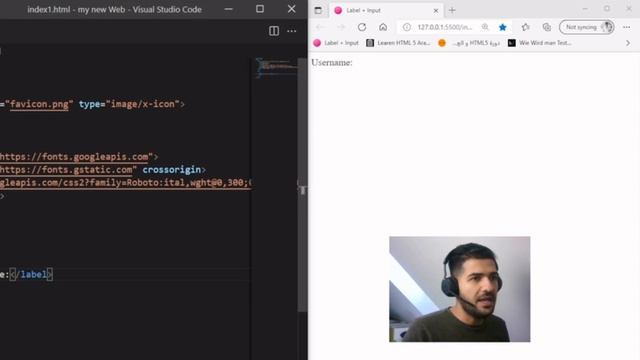Click the VS Code vertical scrollbar
Screen dimensions: 640x360
(x=302, y=185)
